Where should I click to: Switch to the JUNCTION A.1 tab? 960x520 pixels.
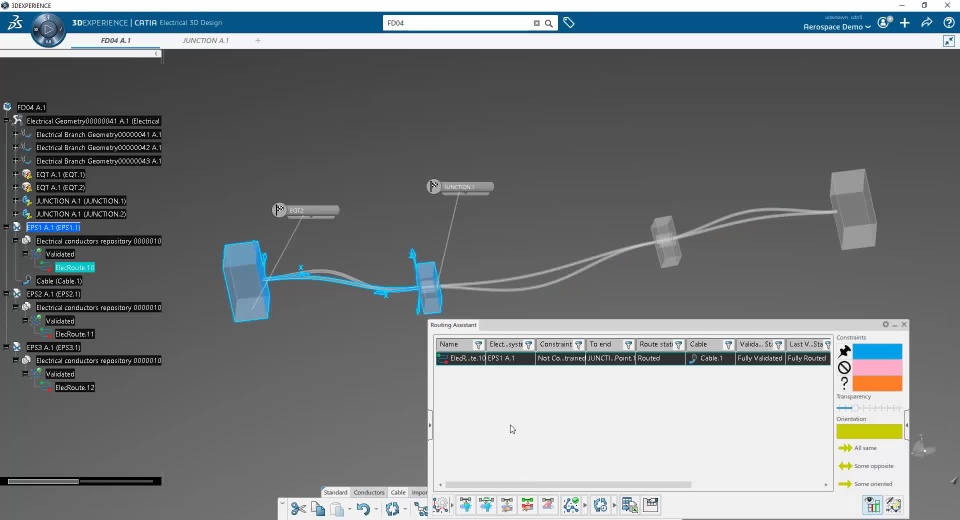(206, 40)
